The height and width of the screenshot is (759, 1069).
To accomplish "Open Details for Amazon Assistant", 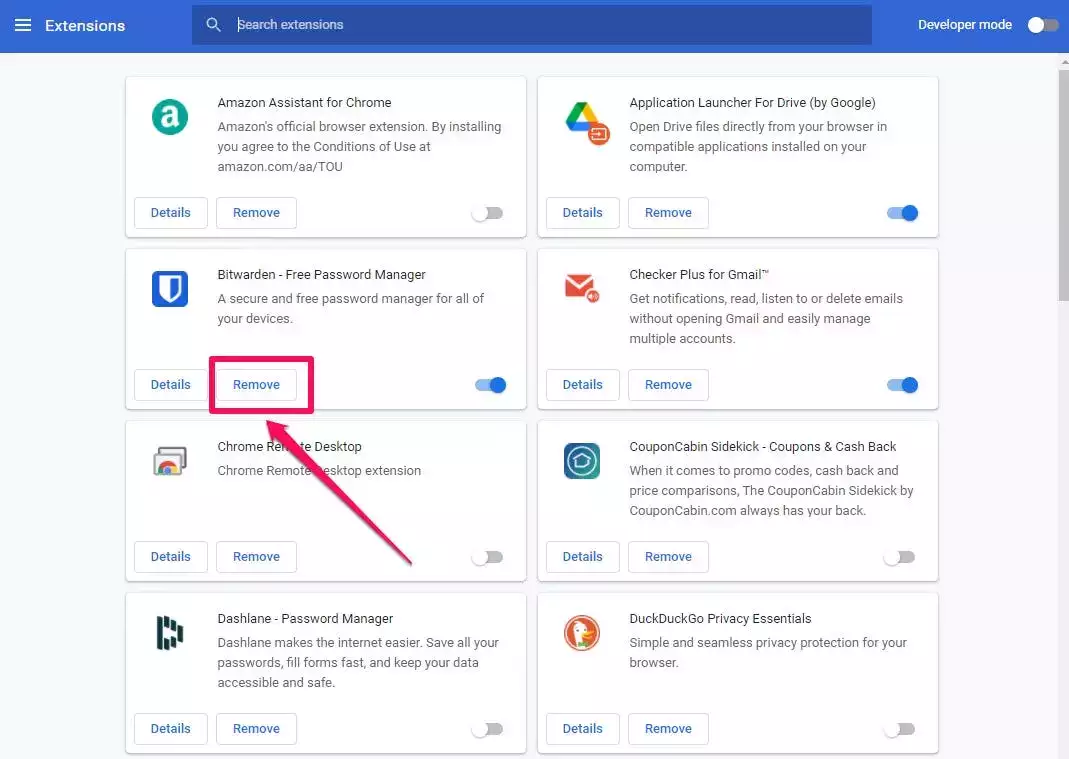I will click(170, 213).
